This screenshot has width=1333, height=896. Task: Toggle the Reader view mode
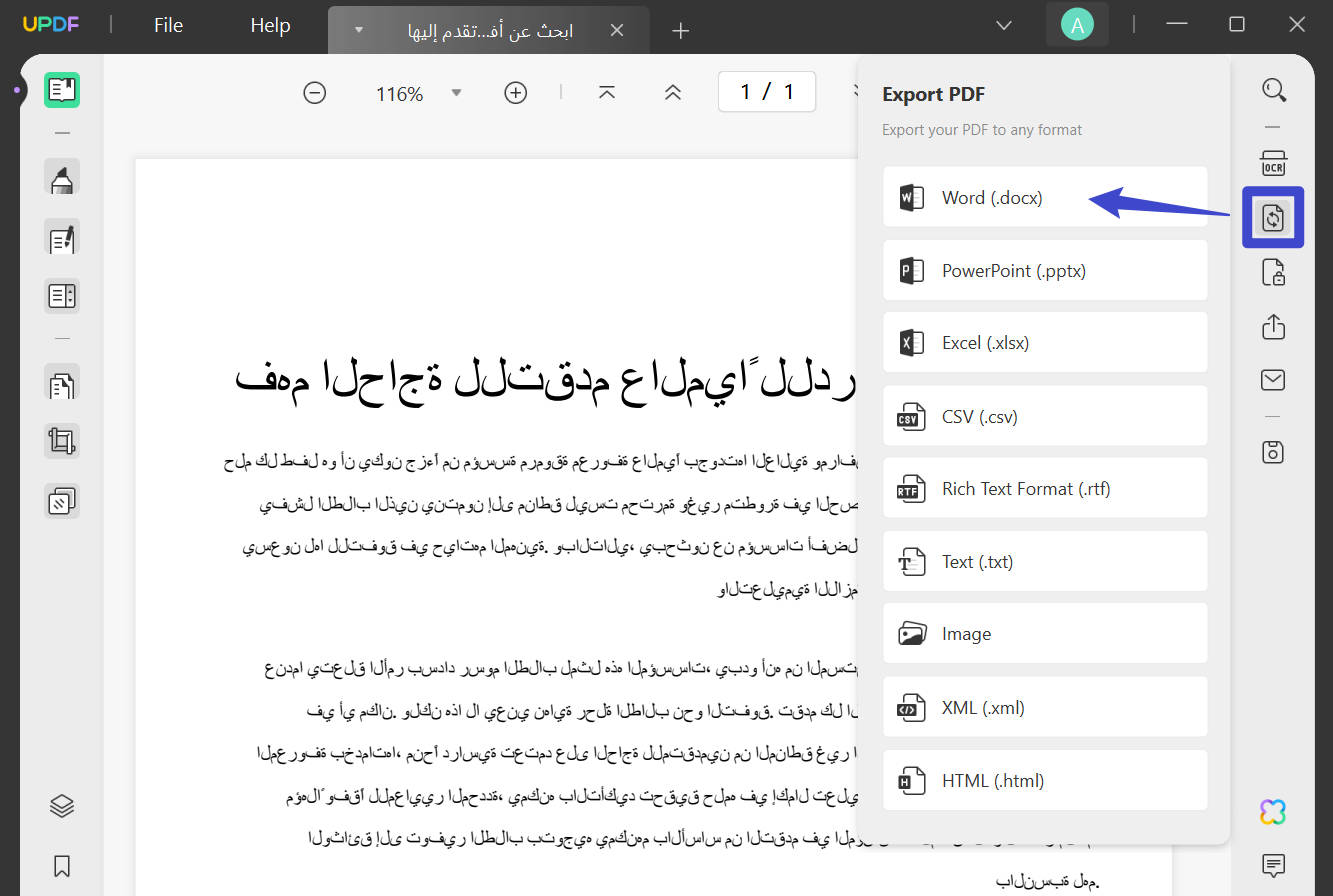coord(62,90)
